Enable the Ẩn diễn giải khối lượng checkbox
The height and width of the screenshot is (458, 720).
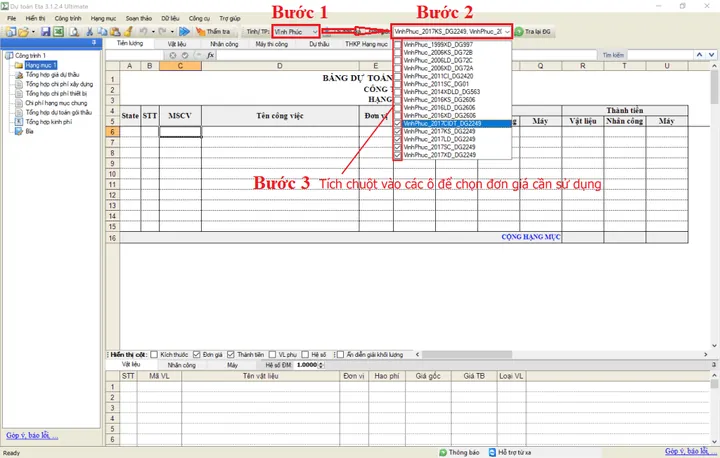340,355
